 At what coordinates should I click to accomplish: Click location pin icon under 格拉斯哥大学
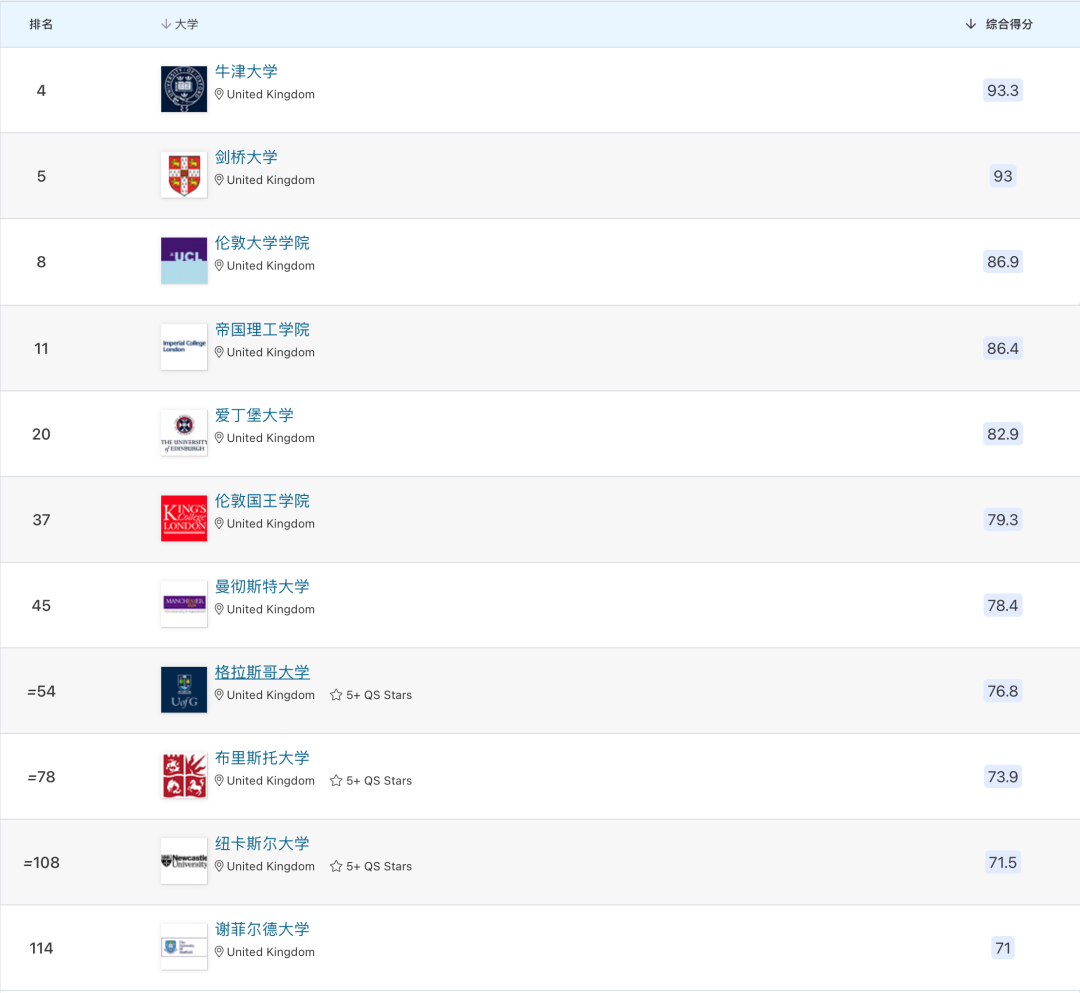click(x=219, y=695)
